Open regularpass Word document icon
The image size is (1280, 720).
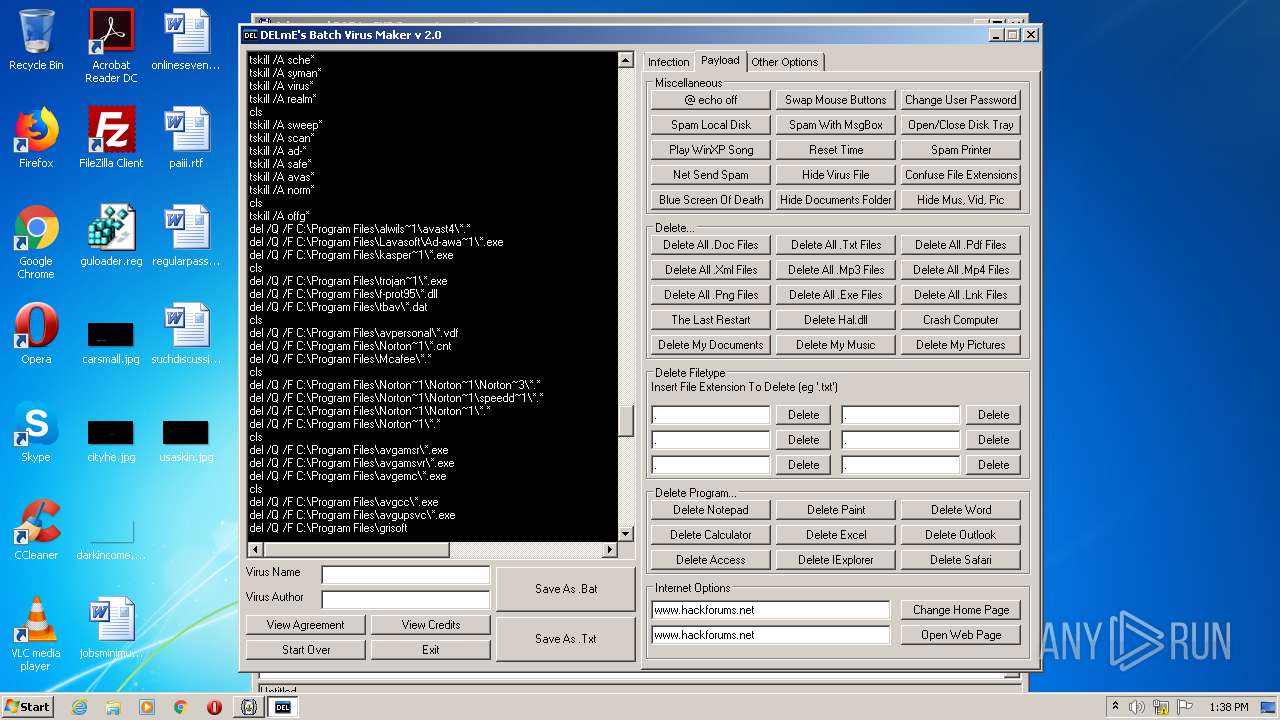click(x=186, y=236)
